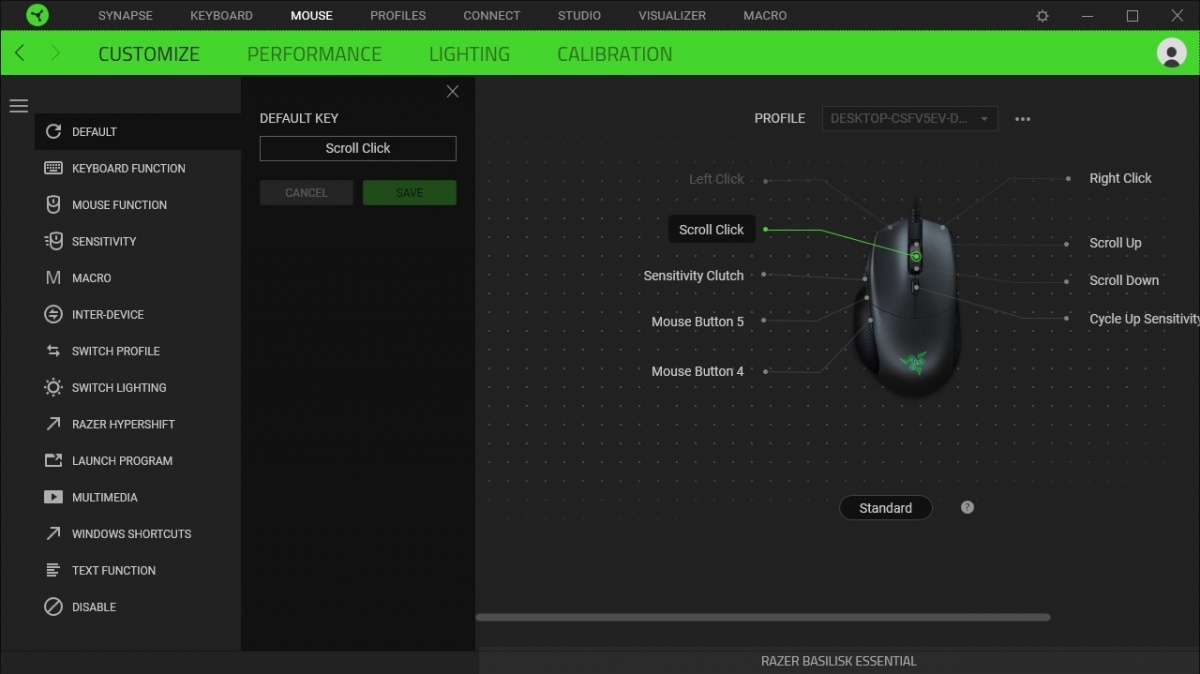Select the CUSTOMIZE subtab
Image resolution: width=1200 pixels, height=674 pixels.
[x=149, y=54]
